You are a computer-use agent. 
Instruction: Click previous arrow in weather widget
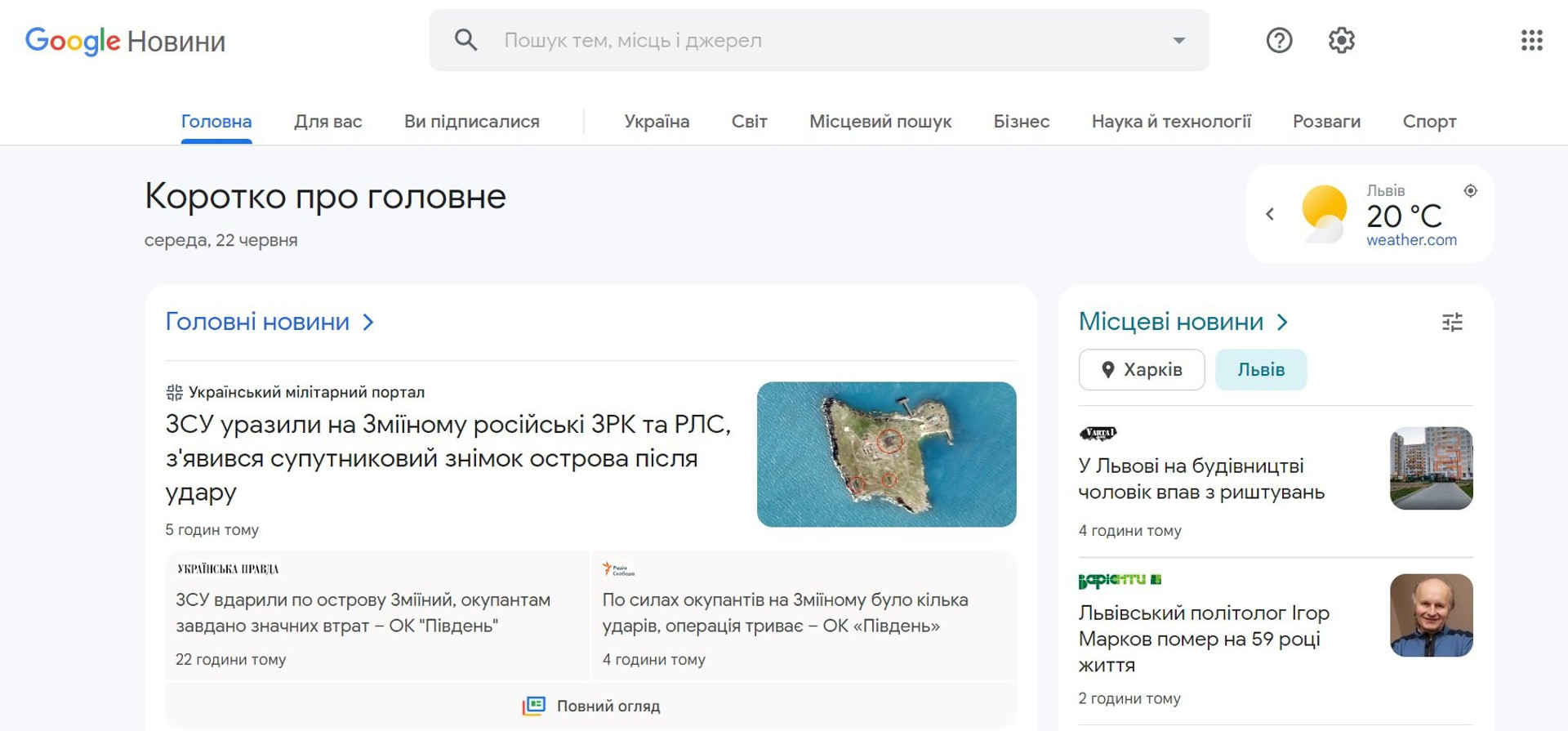click(1270, 214)
